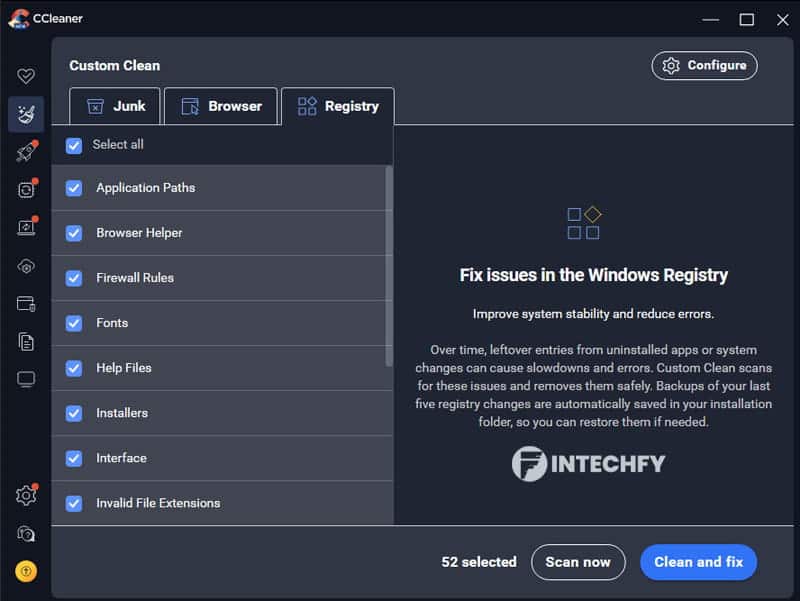The height and width of the screenshot is (601, 800).
Task: Switch to the Browser tab
Action: tap(221, 106)
